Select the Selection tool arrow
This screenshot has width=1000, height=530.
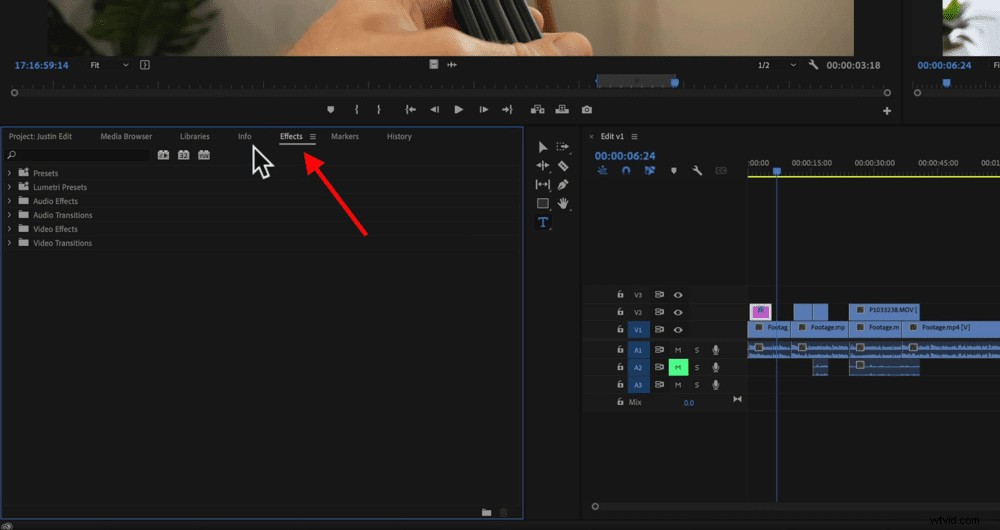[x=543, y=147]
